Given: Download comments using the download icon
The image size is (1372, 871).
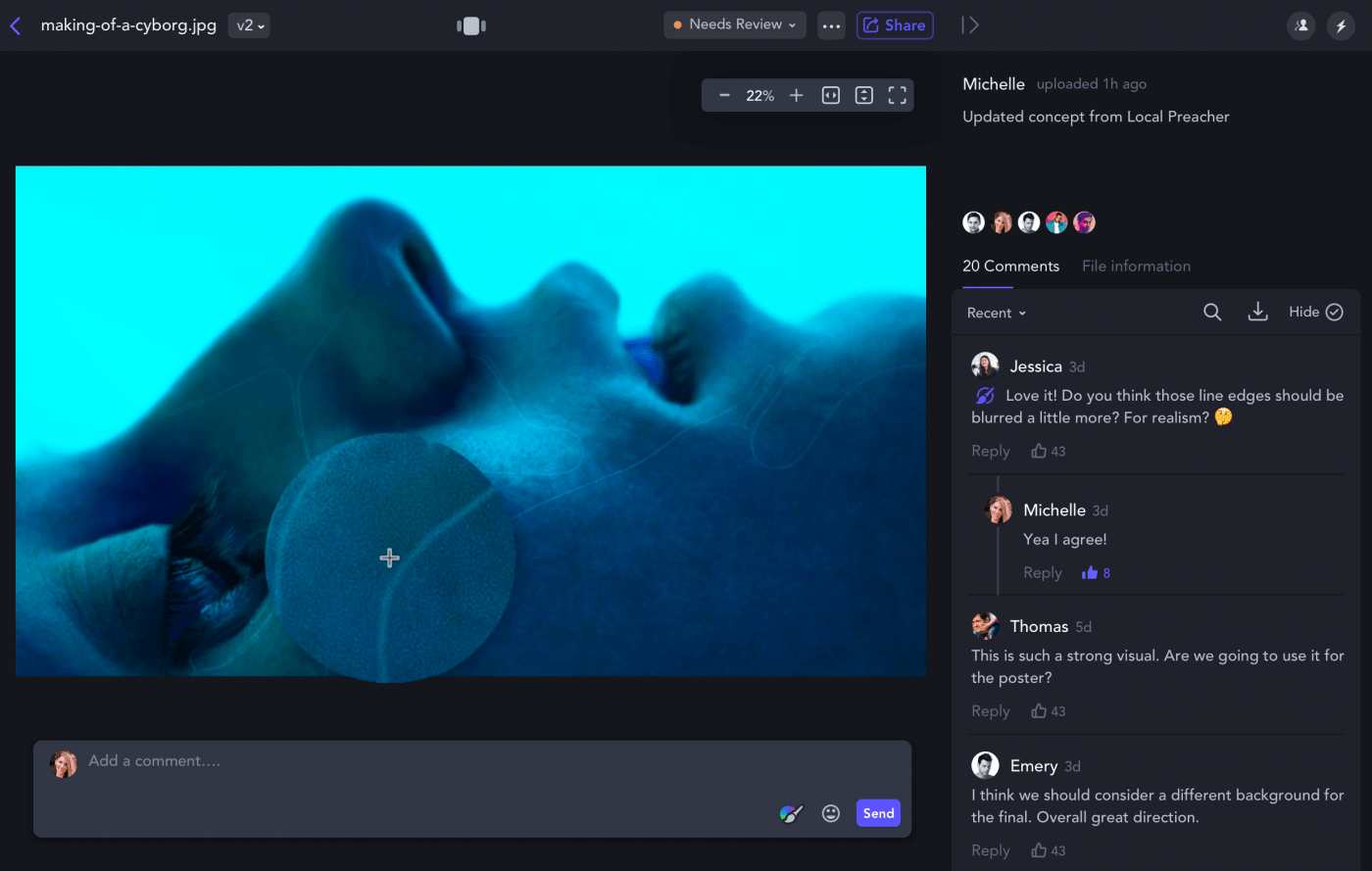Looking at the screenshot, I should pyautogui.click(x=1257, y=312).
